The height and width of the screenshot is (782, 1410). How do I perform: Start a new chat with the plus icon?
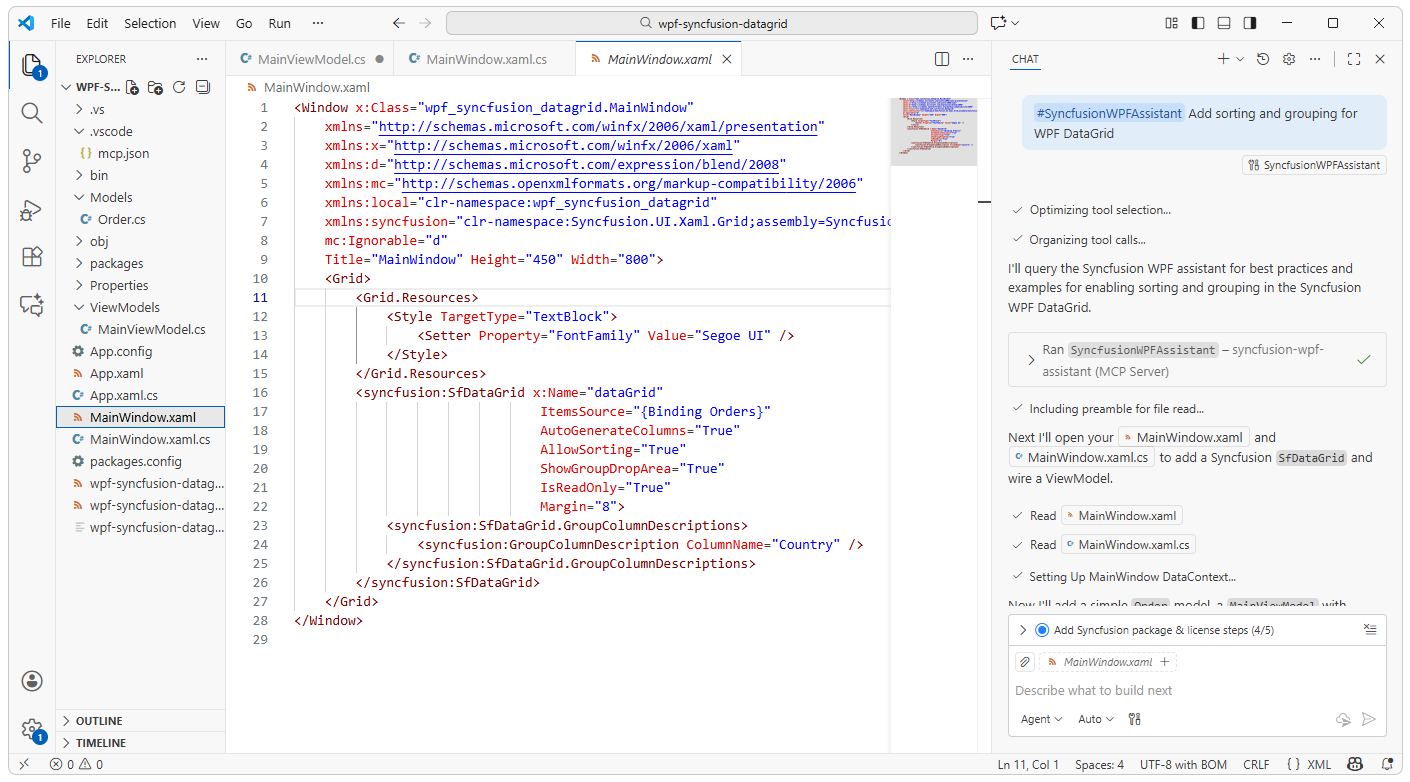point(1221,59)
